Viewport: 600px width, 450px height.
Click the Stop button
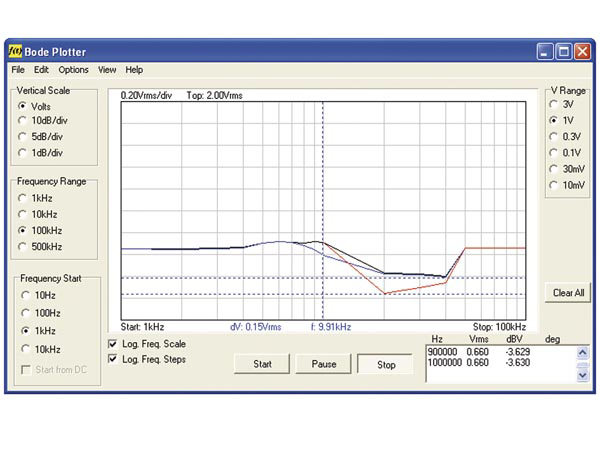(386, 364)
